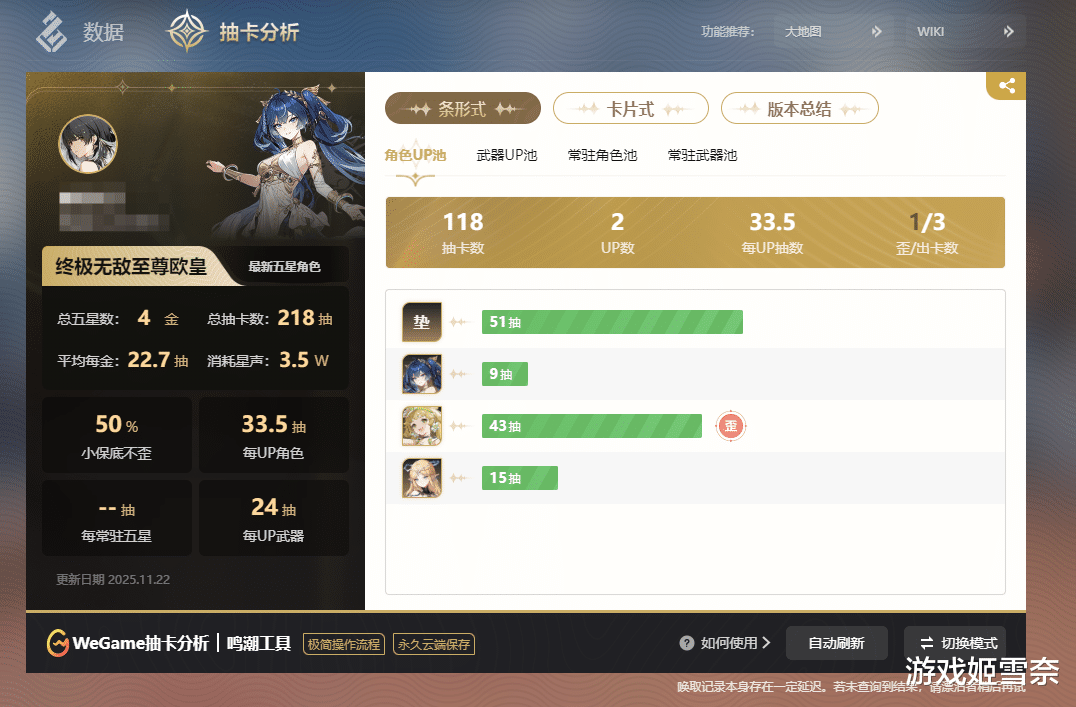
Task: Click the 51抽 green progress bar
Action: [612, 322]
